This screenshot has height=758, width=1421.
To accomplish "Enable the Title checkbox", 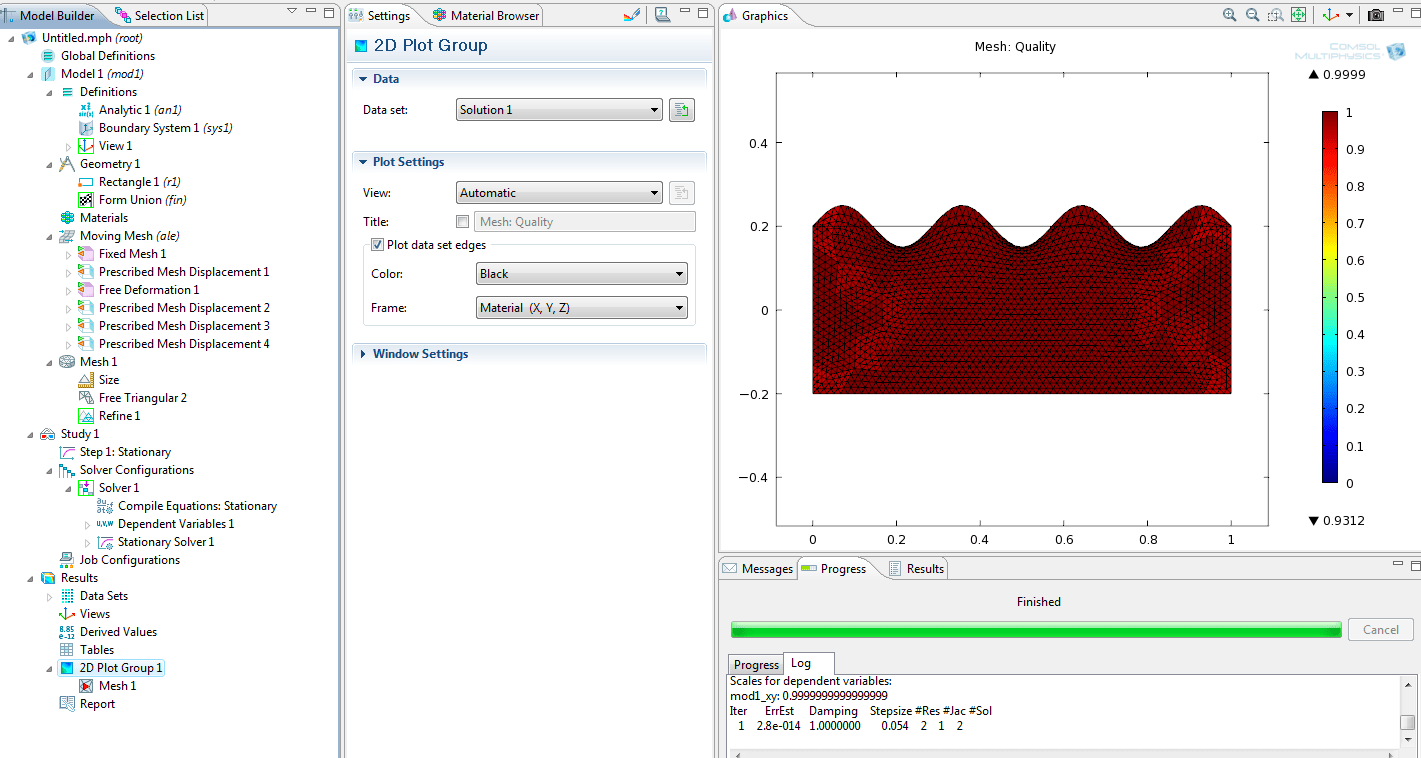I will point(462,222).
